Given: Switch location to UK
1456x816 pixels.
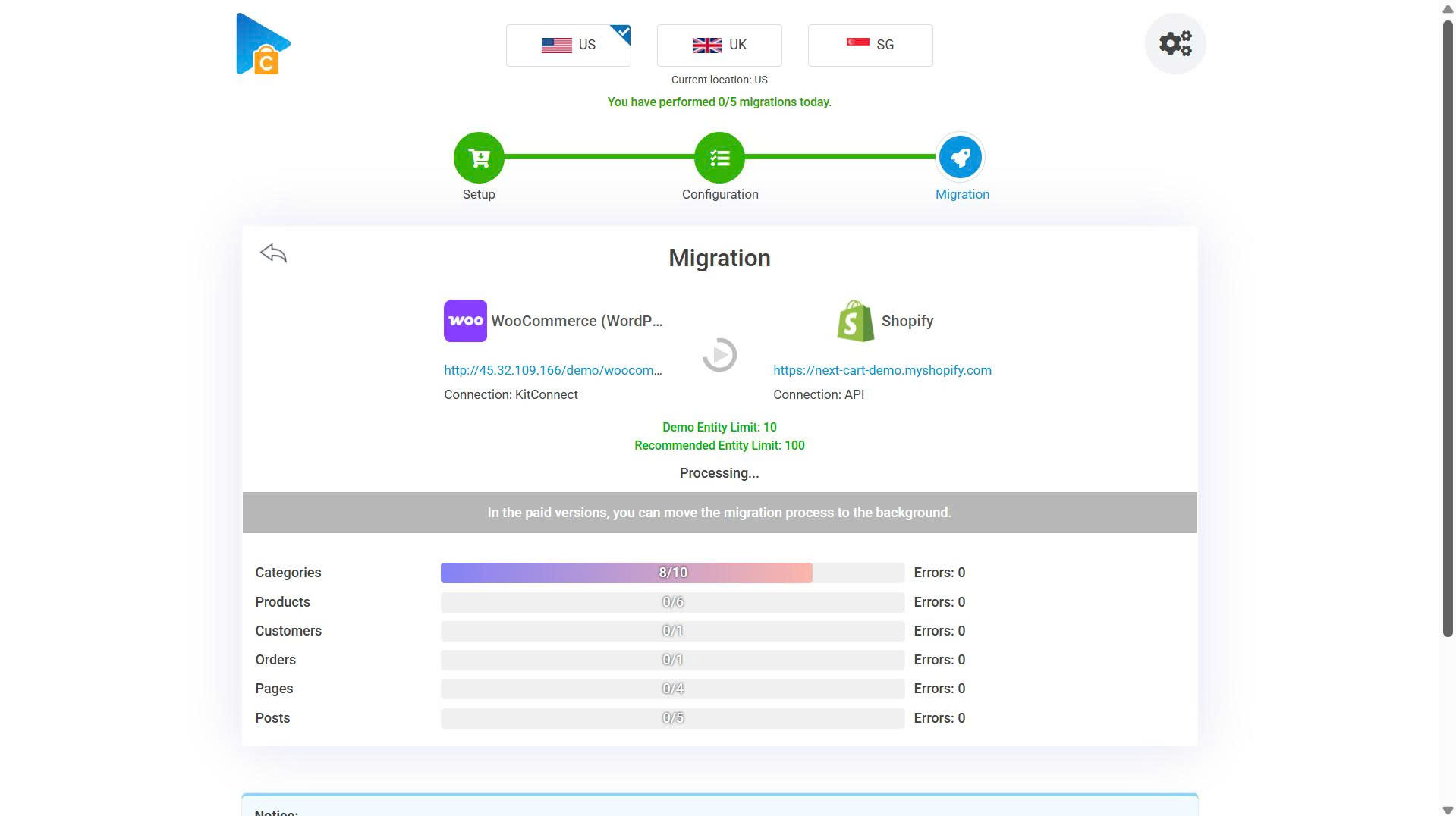Looking at the screenshot, I should pyautogui.click(x=719, y=45).
